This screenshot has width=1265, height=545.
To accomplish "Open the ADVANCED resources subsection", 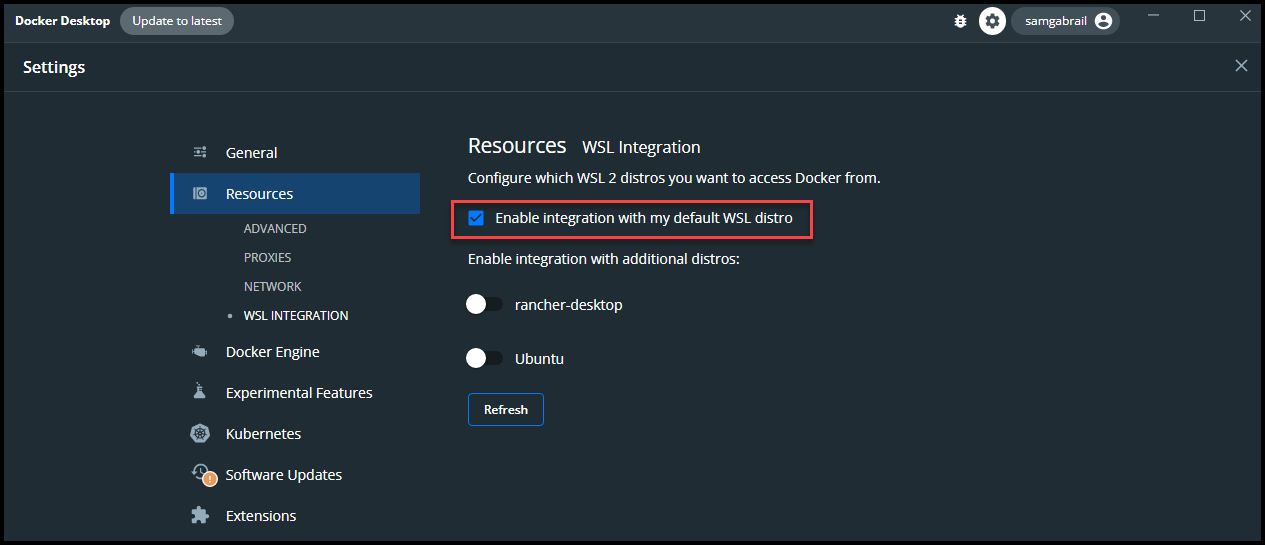I will [275, 229].
